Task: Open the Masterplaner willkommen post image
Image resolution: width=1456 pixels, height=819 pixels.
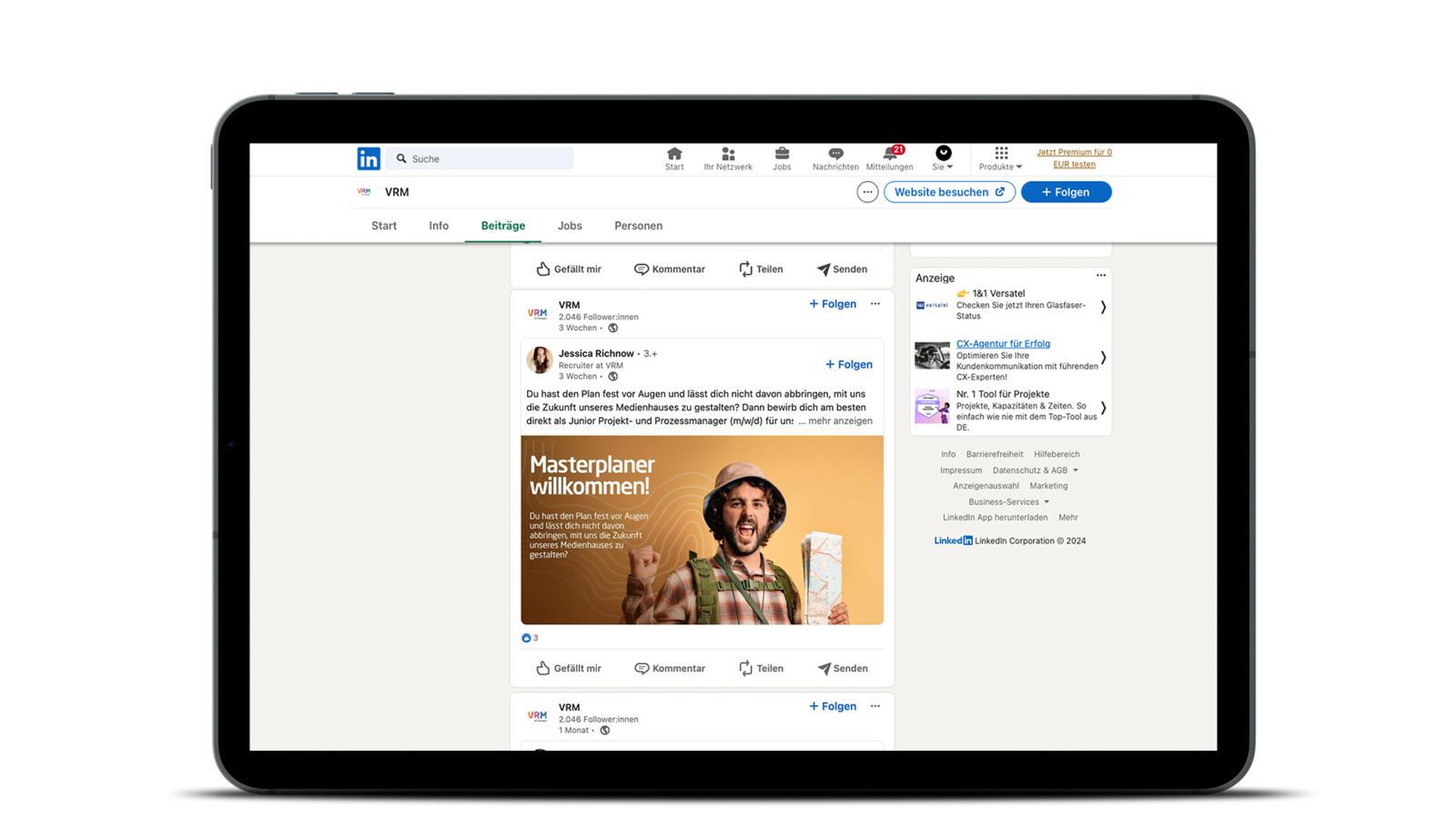Action: pos(702,530)
